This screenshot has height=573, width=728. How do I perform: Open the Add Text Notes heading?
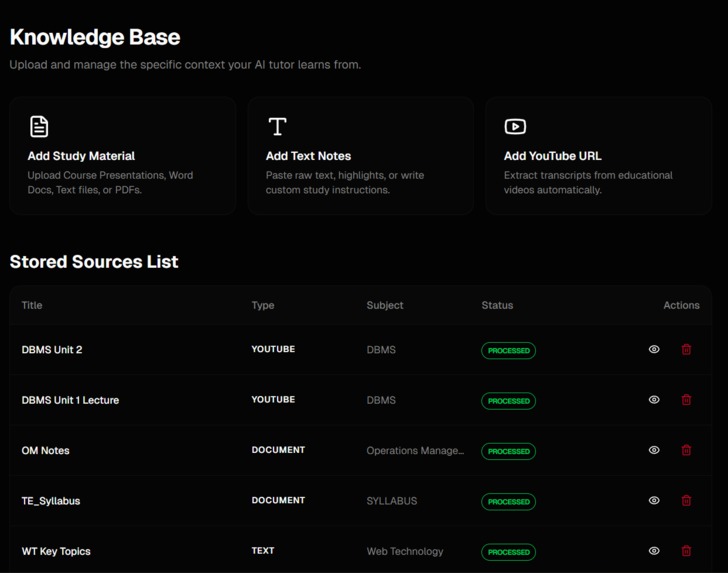[308, 156]
